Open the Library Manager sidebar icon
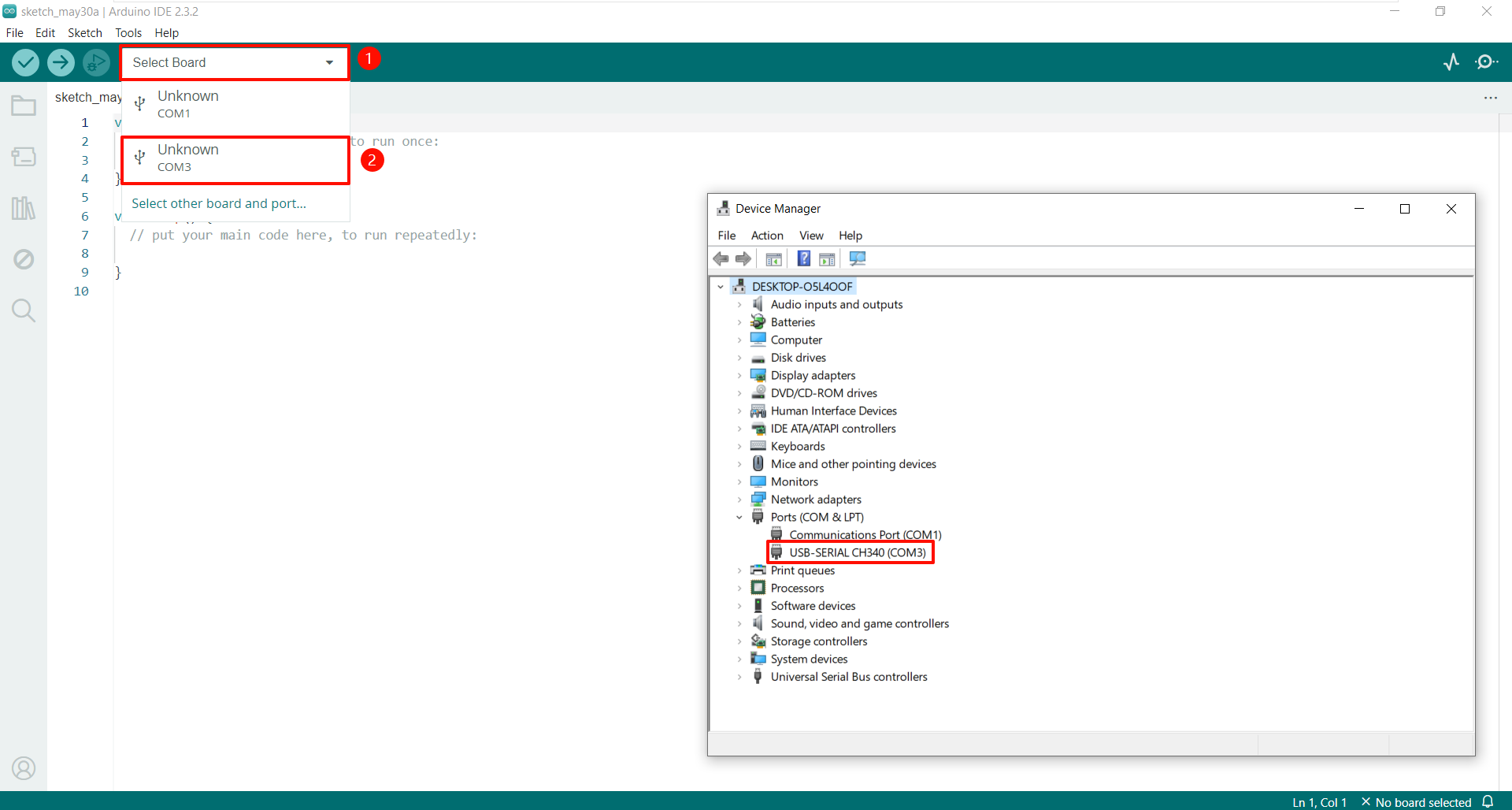This screenshot has width=1512, height=810. pyautogui.click(x=24, y=208)
